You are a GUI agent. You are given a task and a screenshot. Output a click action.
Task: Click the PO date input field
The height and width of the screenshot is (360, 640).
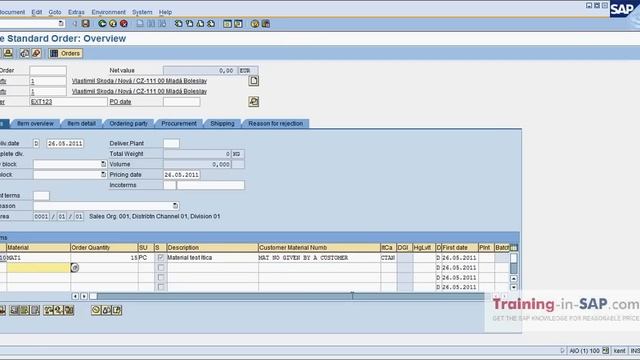(182, 102)
